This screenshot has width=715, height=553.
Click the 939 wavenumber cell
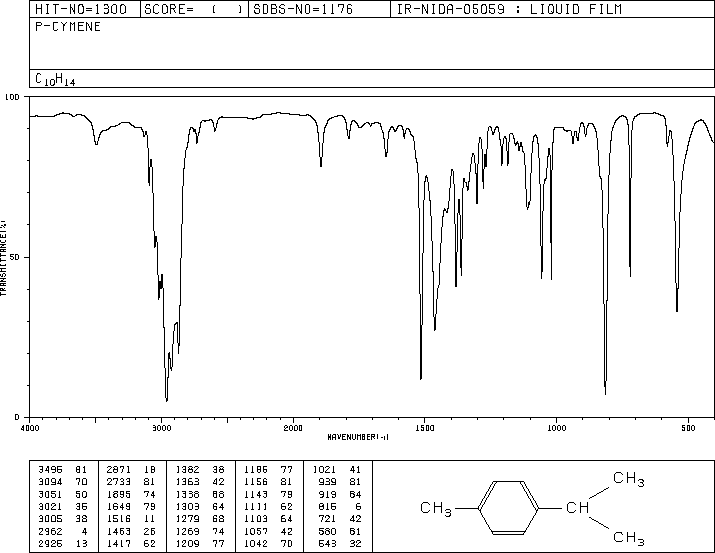click(x=327, y=481)
